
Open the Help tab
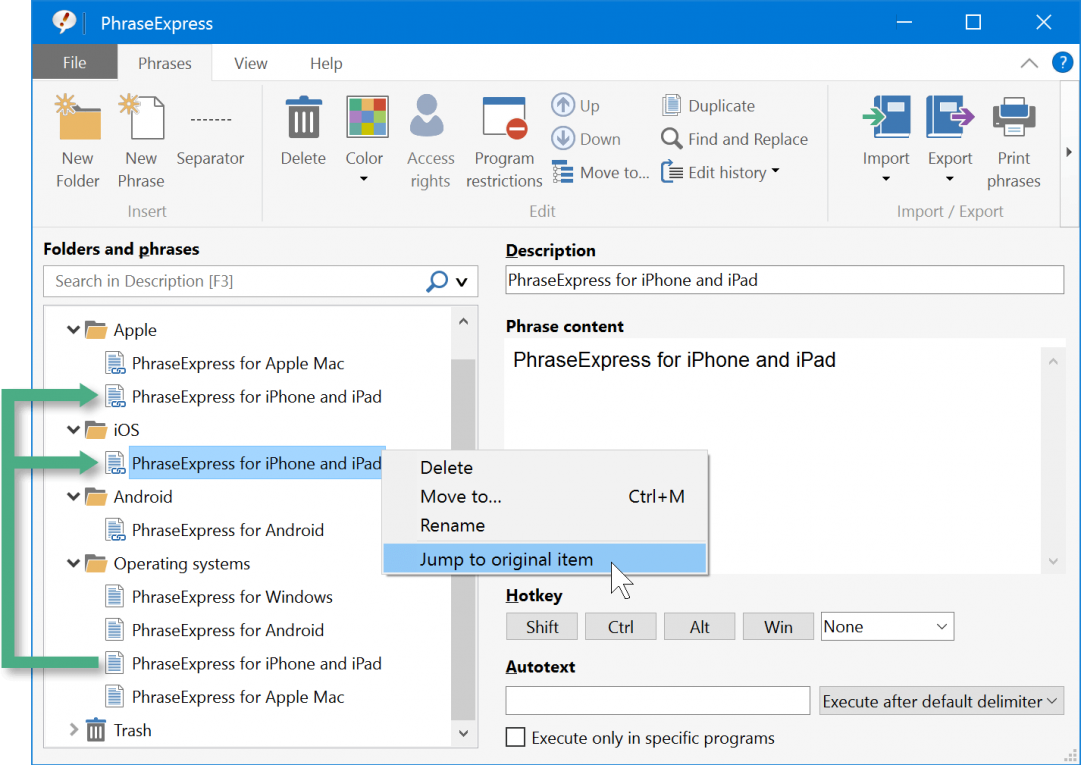(326, 63)
